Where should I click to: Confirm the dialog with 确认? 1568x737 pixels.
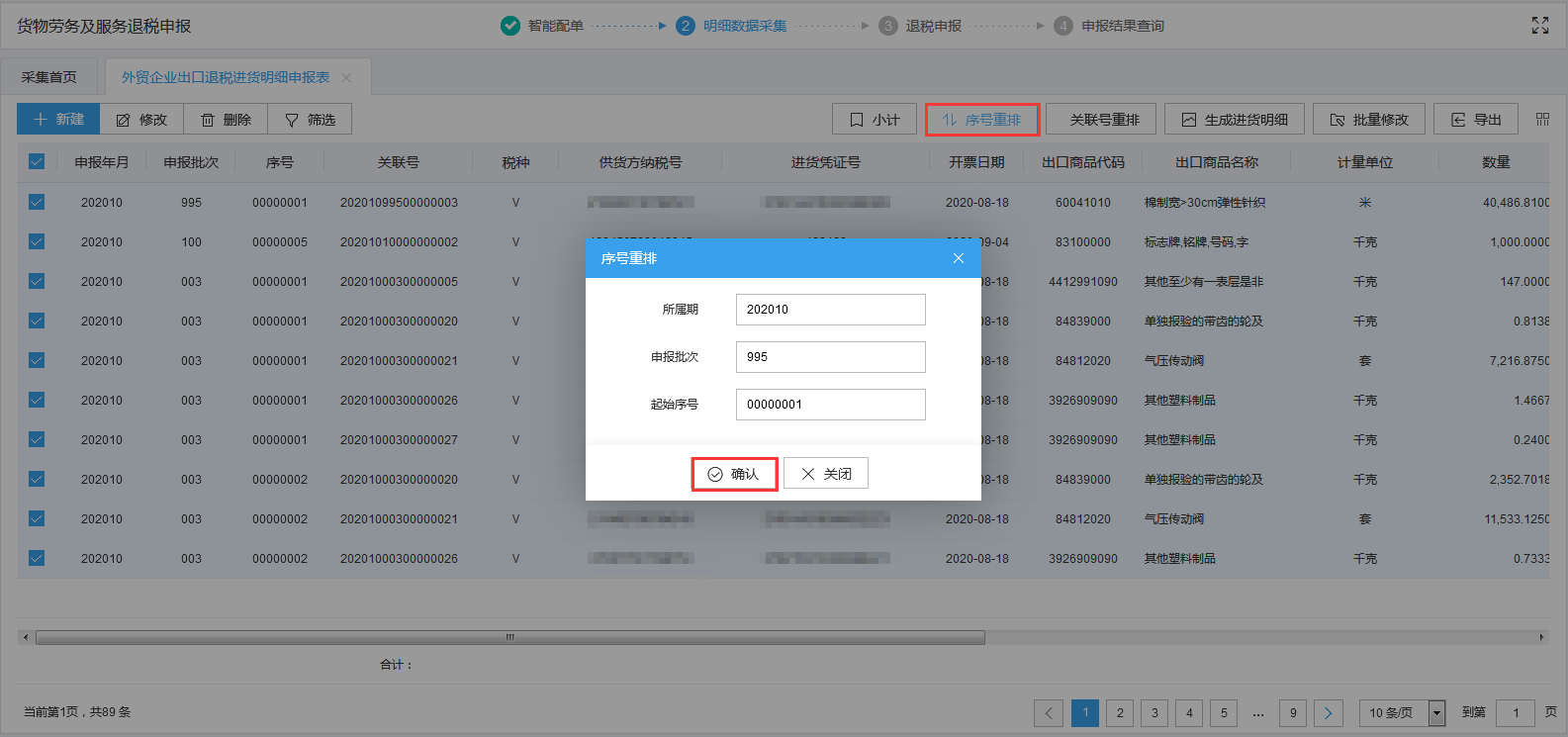[734, 474]
